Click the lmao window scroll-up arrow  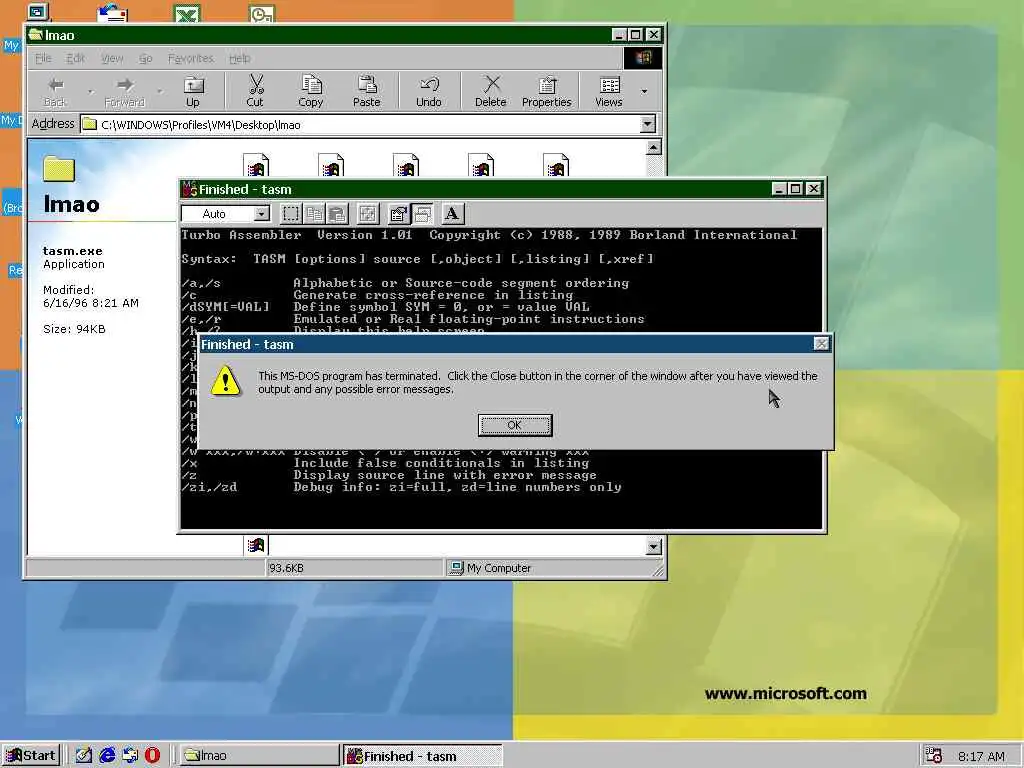coord(653,147)
